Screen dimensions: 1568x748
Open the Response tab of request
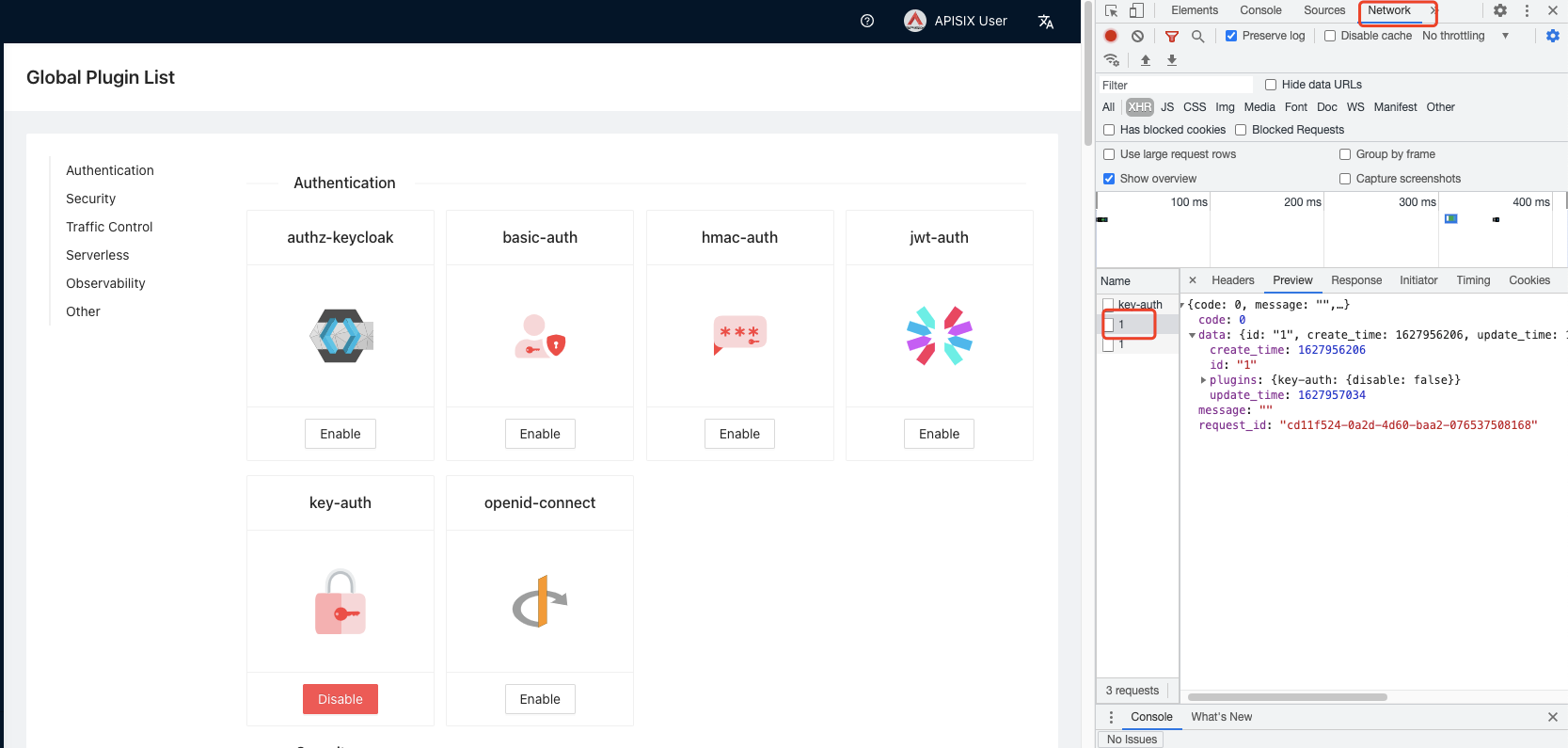(x=1356, y=280)
